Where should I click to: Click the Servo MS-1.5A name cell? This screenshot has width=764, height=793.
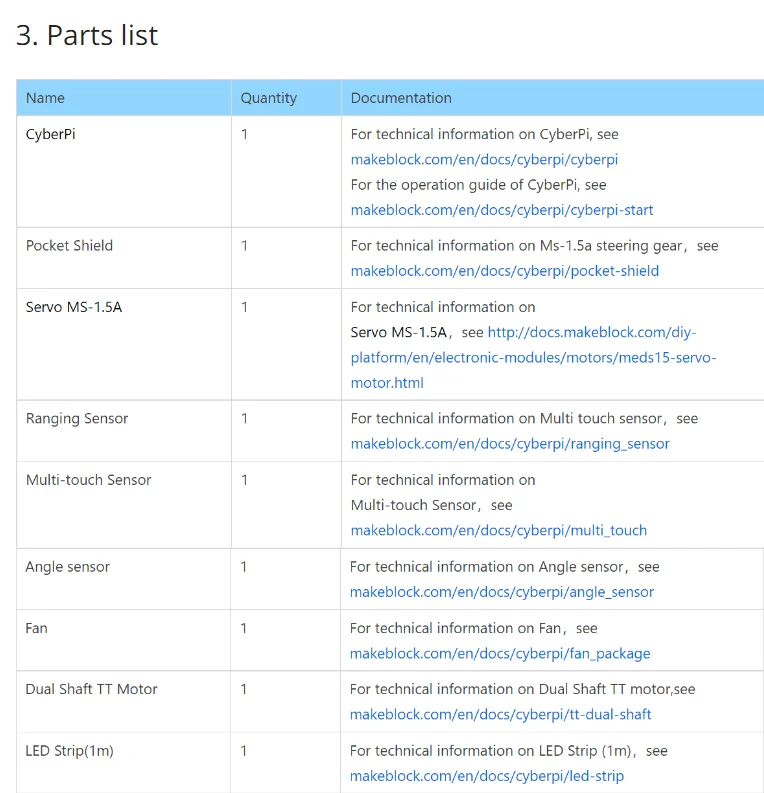pyautogui.click(x=74, y=307)
